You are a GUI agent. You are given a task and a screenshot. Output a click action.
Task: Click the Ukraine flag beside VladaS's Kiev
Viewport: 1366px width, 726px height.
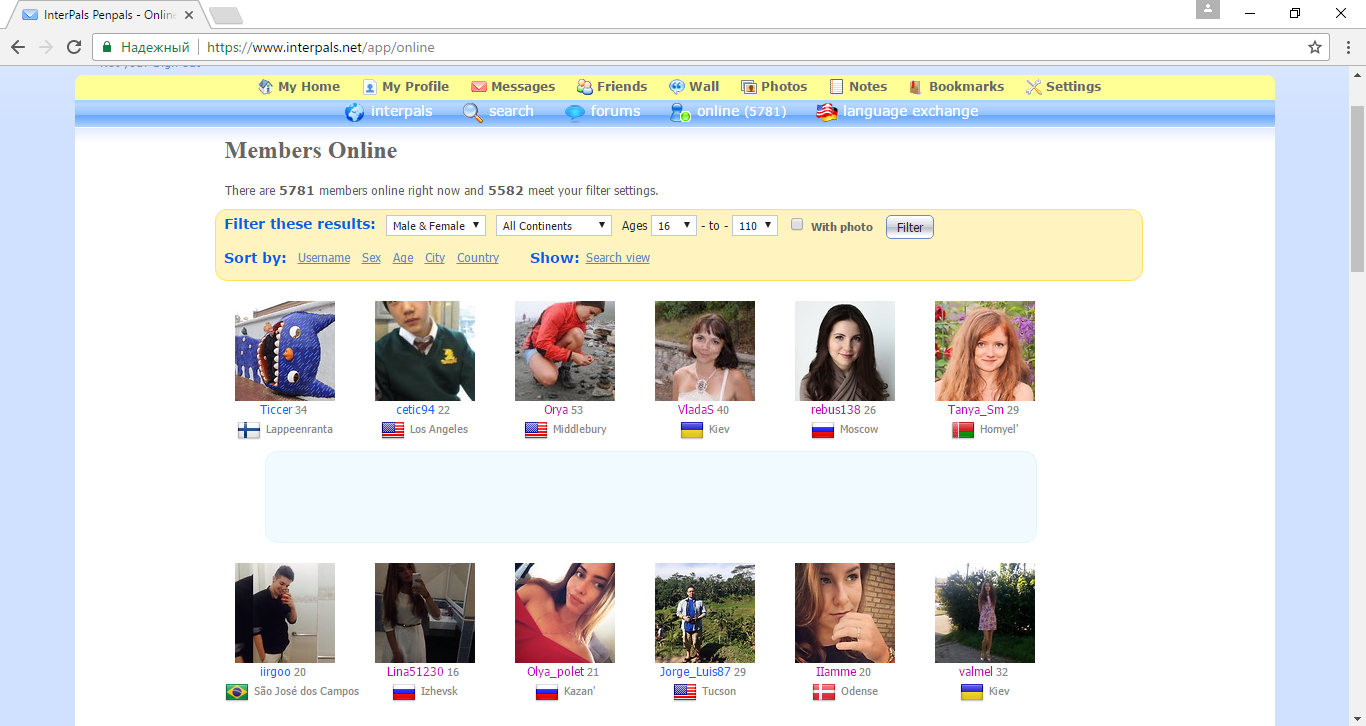(x=691, y=430)
